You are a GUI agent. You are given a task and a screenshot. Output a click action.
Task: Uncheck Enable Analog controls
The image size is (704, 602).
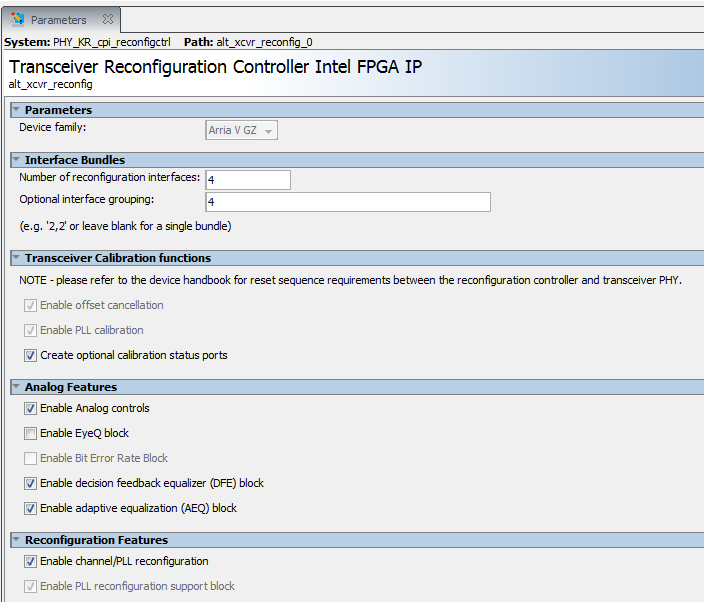point(30,409)
